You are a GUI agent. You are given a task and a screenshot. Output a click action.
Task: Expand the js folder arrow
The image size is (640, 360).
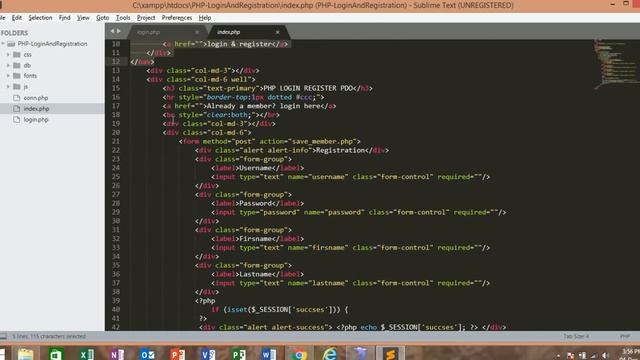click(x=8, y=87)
